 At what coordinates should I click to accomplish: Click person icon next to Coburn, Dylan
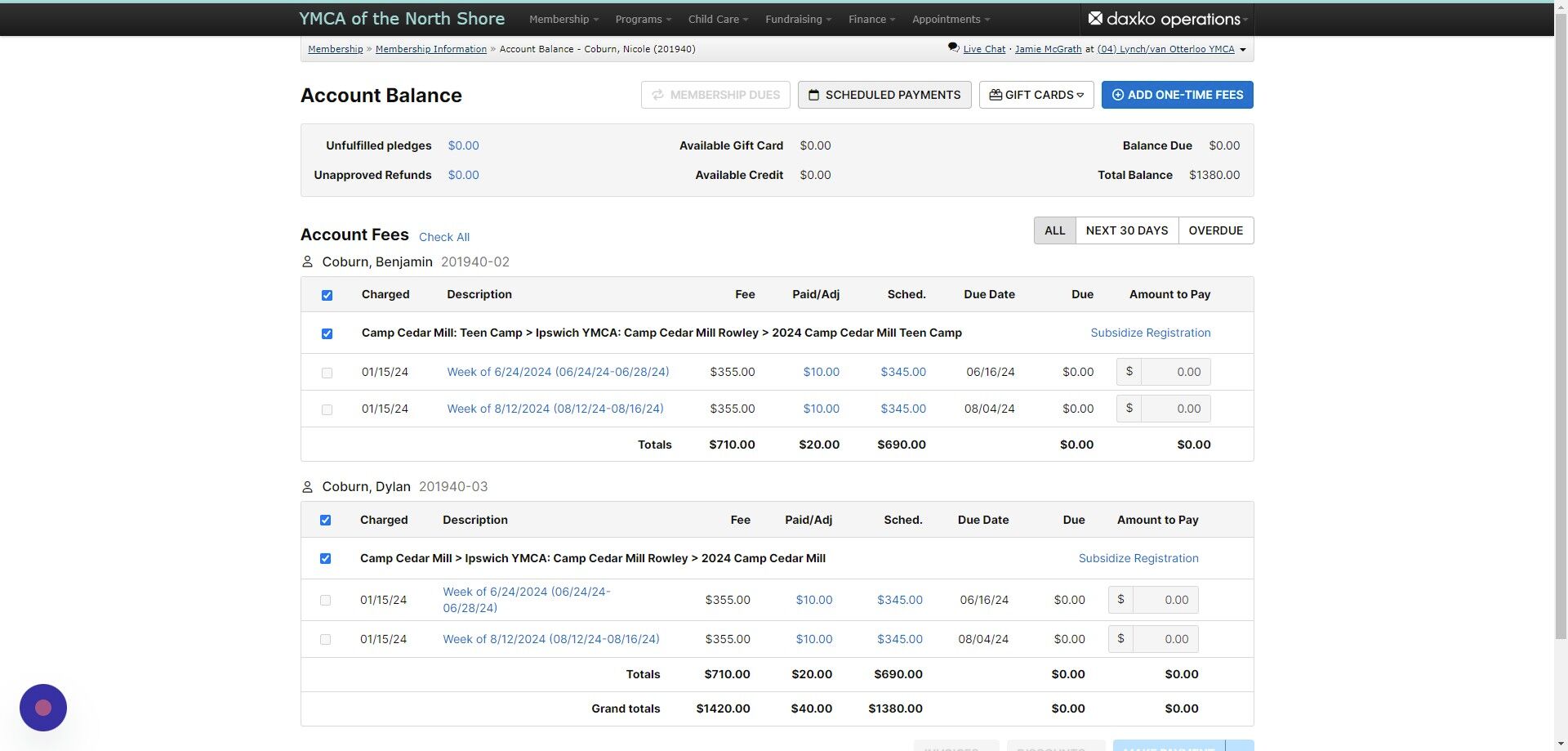(307, 487)
